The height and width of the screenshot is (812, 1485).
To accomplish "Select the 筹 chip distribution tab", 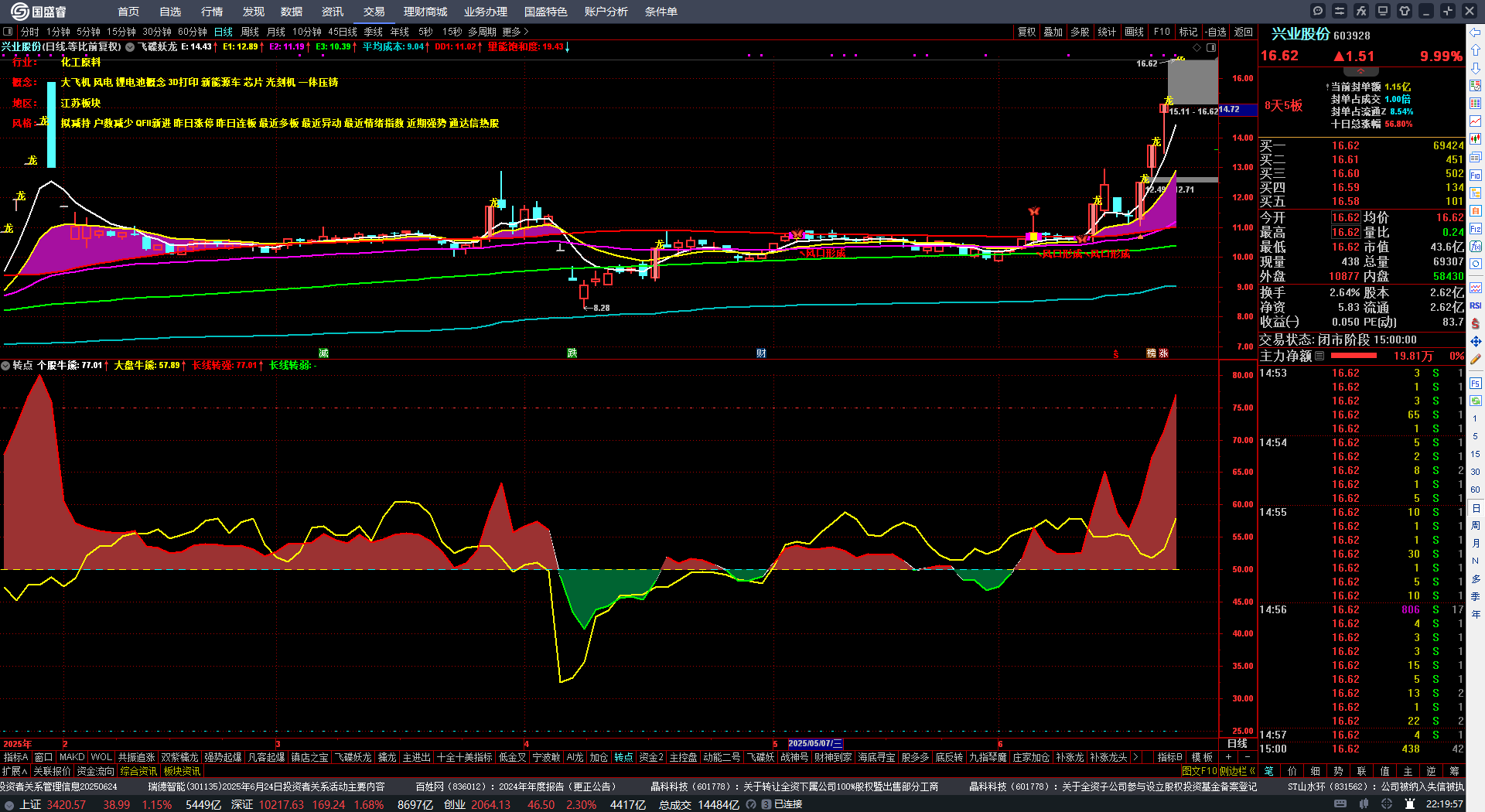I will point(1454,771).
